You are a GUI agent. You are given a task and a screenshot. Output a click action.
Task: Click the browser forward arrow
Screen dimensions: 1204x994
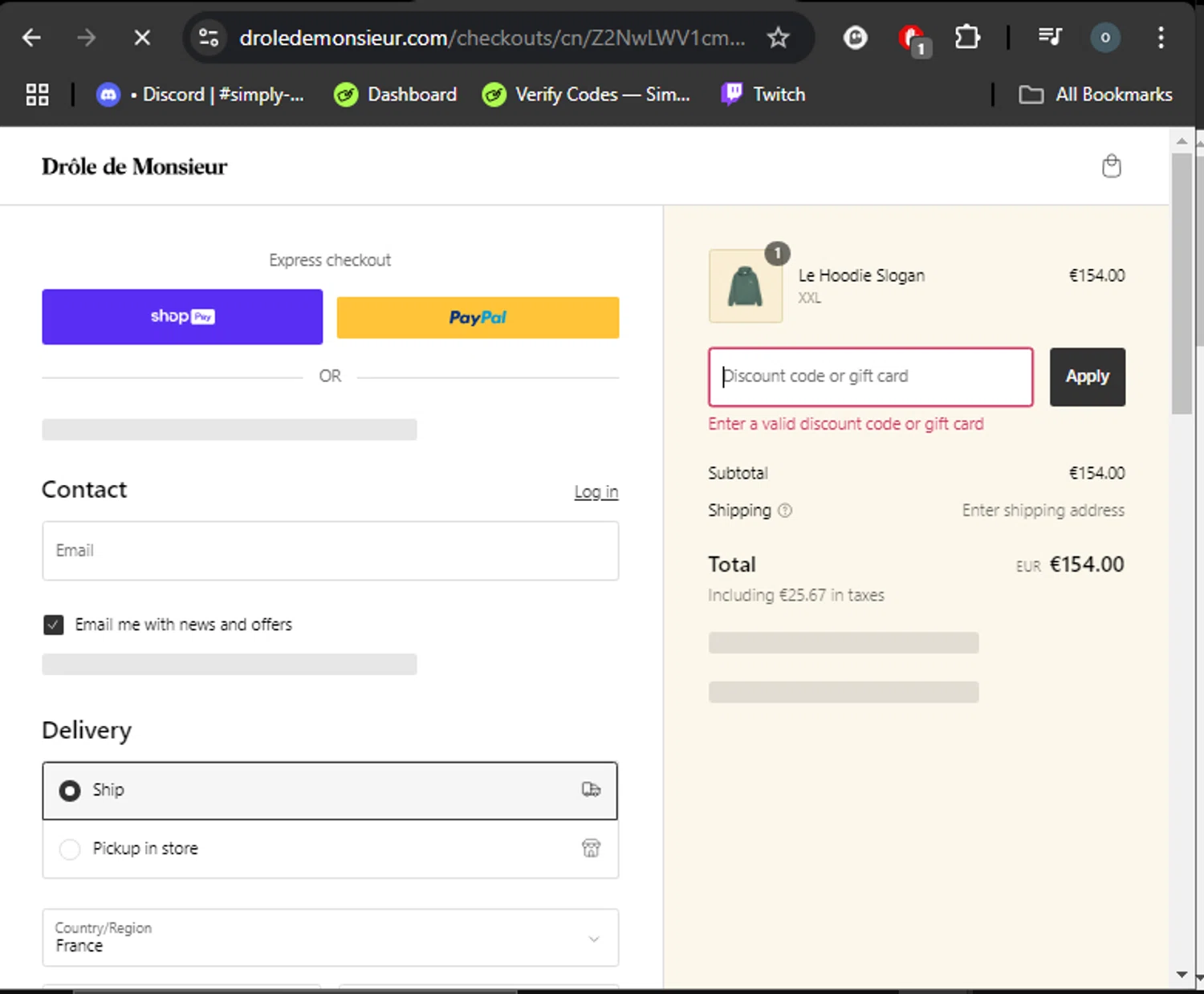[86, 38]
